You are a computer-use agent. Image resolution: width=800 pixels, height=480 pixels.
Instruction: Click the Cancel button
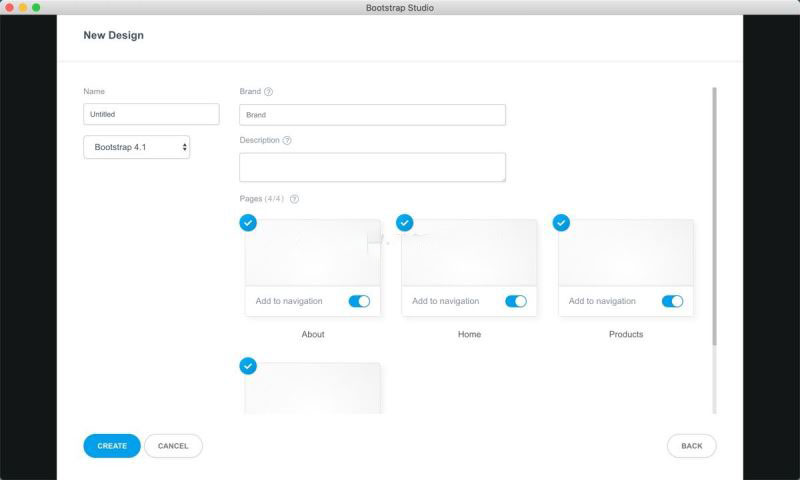pos(173,446)
